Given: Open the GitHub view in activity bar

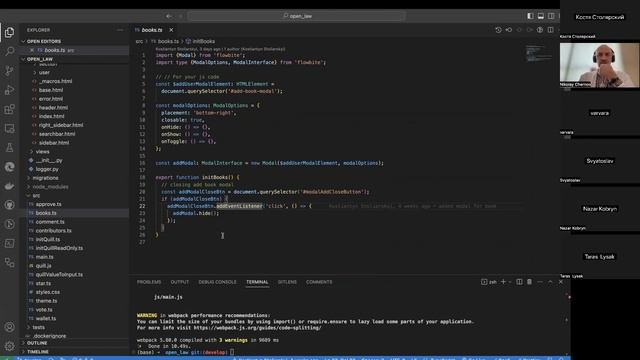Looking at the screenshot, I should coord(9,205).
